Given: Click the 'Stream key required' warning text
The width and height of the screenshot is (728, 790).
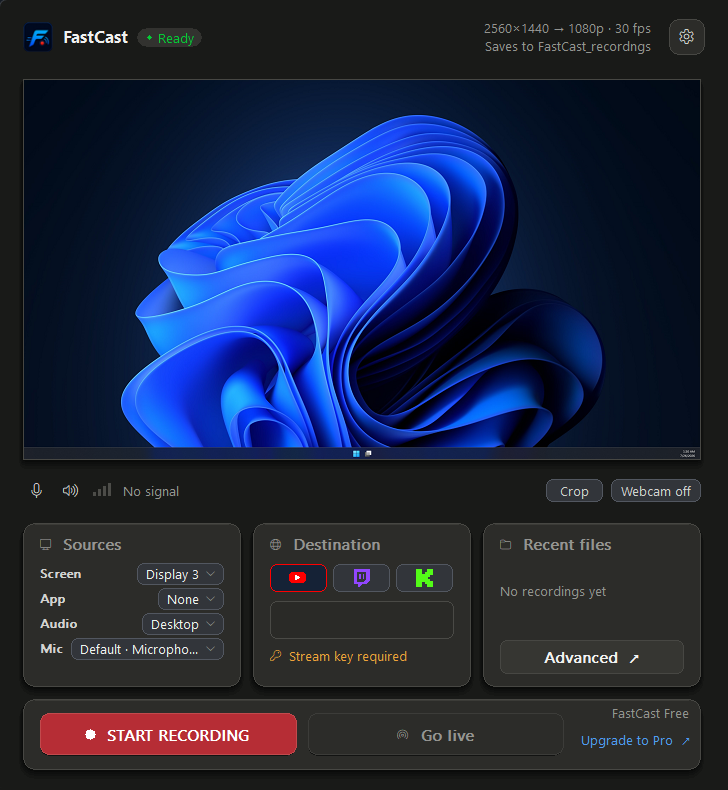Looking at the screenshot, I should tap(348, 656).
